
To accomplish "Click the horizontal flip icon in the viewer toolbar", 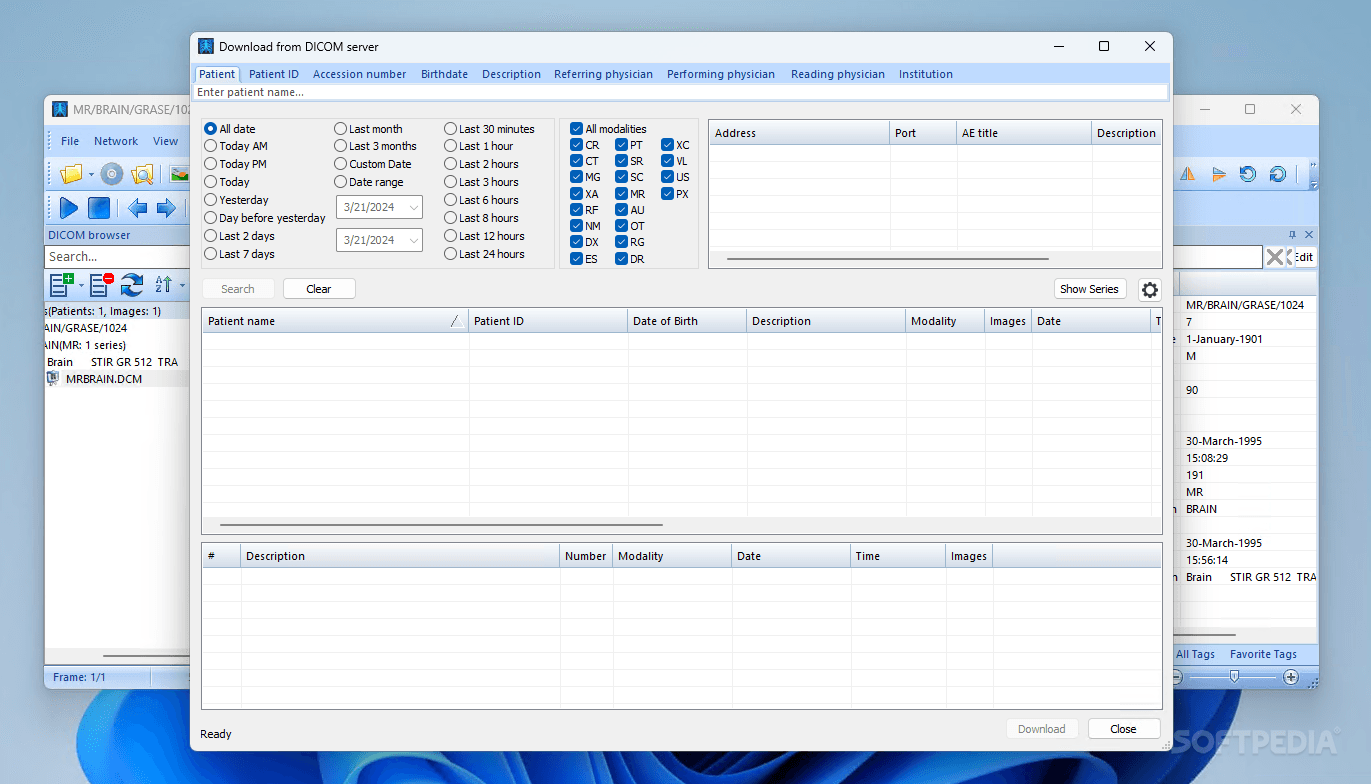I will 1187,174.
